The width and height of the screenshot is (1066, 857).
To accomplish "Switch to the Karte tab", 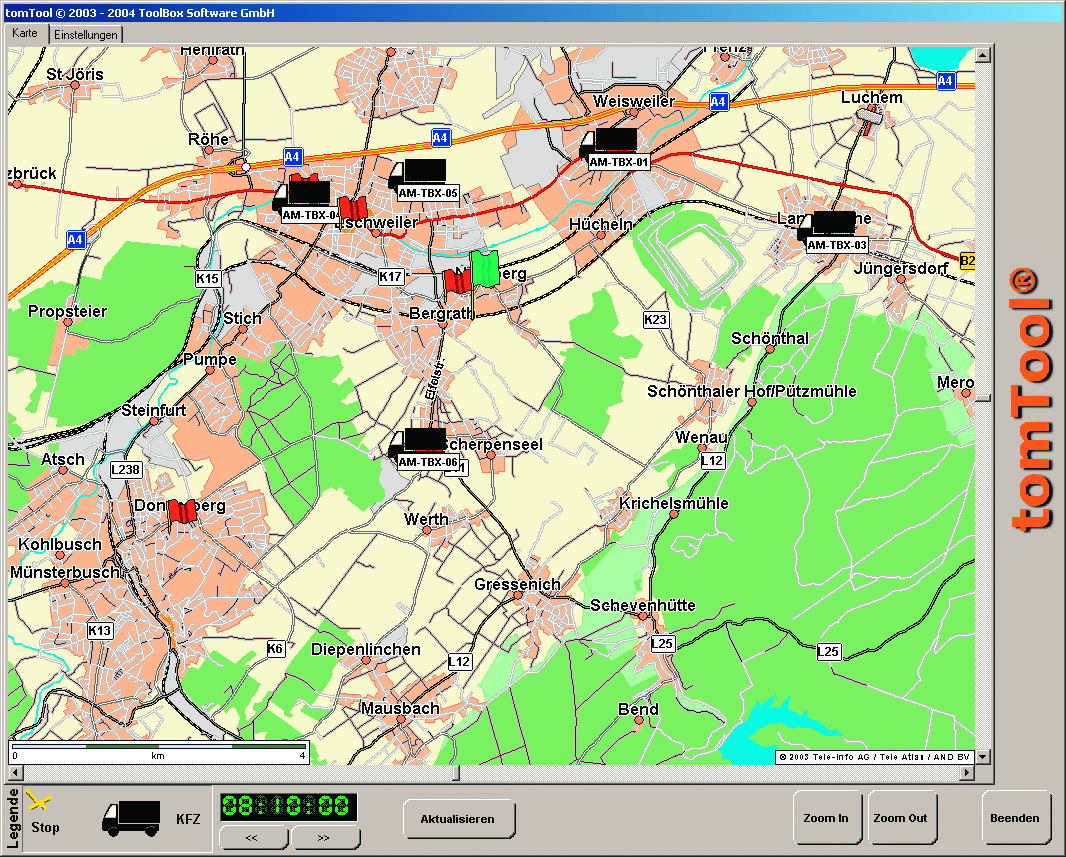I will [x=25, y=33].
